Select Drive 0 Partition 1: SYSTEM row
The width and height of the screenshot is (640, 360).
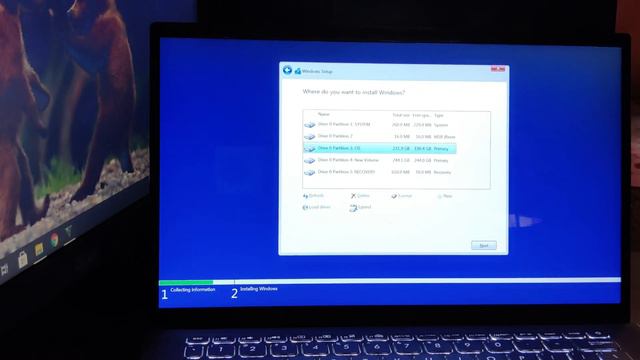[x=380, y=124]
